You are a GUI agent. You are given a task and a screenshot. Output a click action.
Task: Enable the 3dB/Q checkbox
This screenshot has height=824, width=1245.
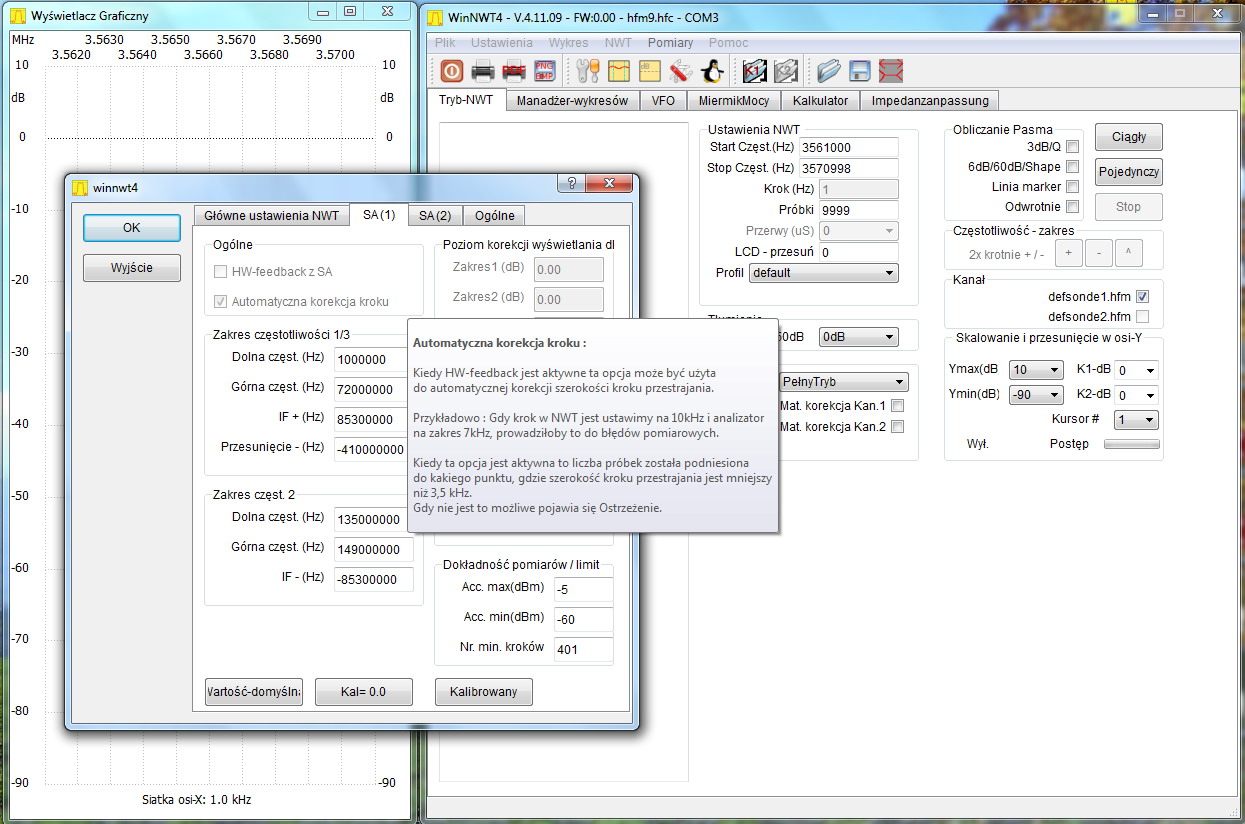[1072, 147]
